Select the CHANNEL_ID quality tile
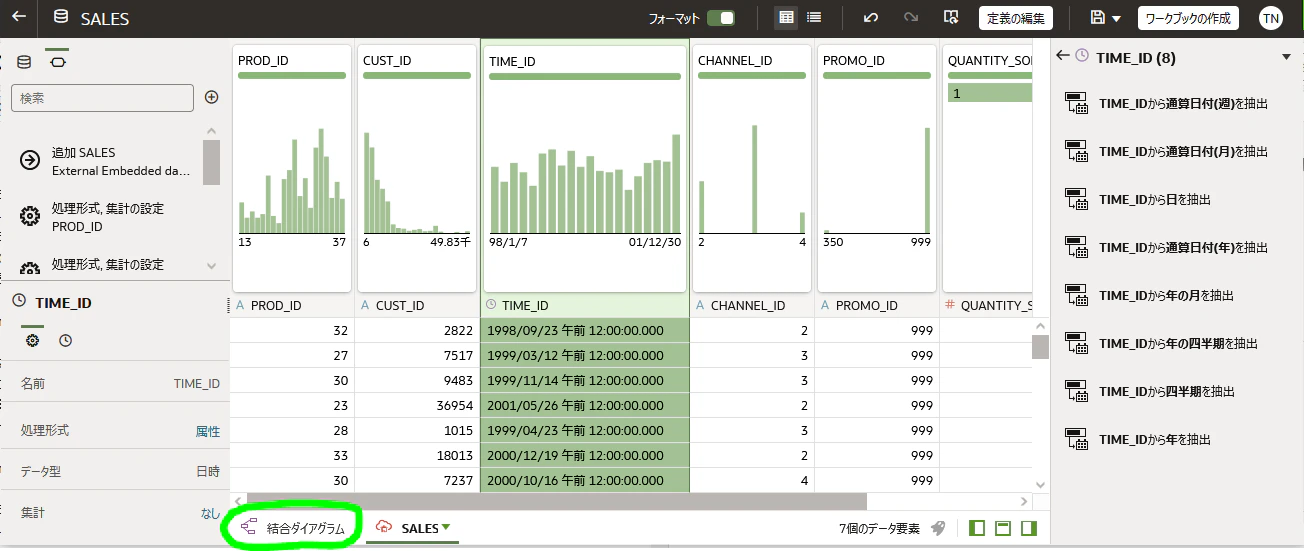 coord(752,167)
